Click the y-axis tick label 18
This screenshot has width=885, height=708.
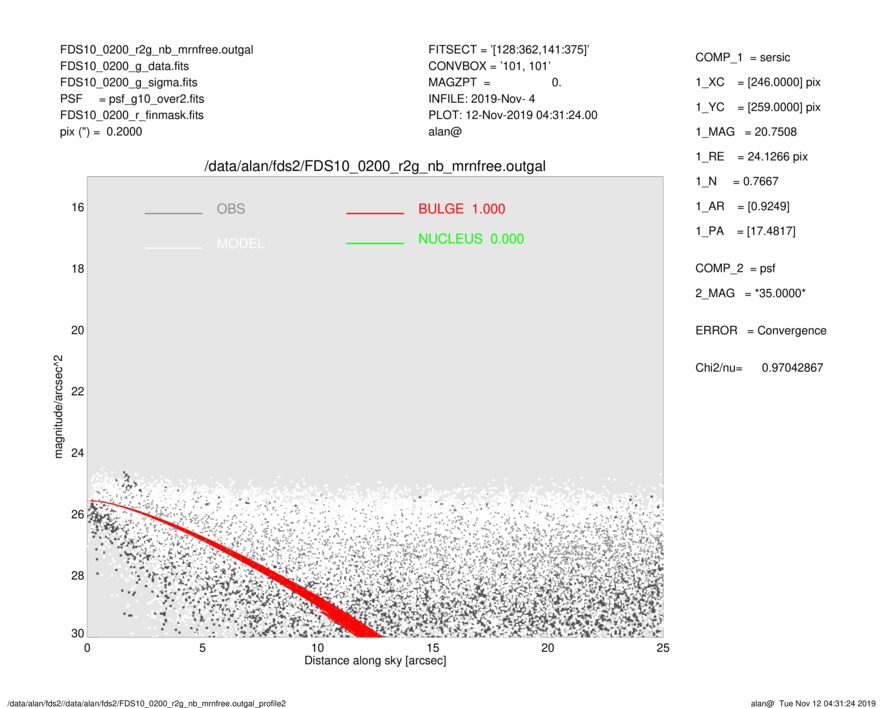(x=77, y=269)
